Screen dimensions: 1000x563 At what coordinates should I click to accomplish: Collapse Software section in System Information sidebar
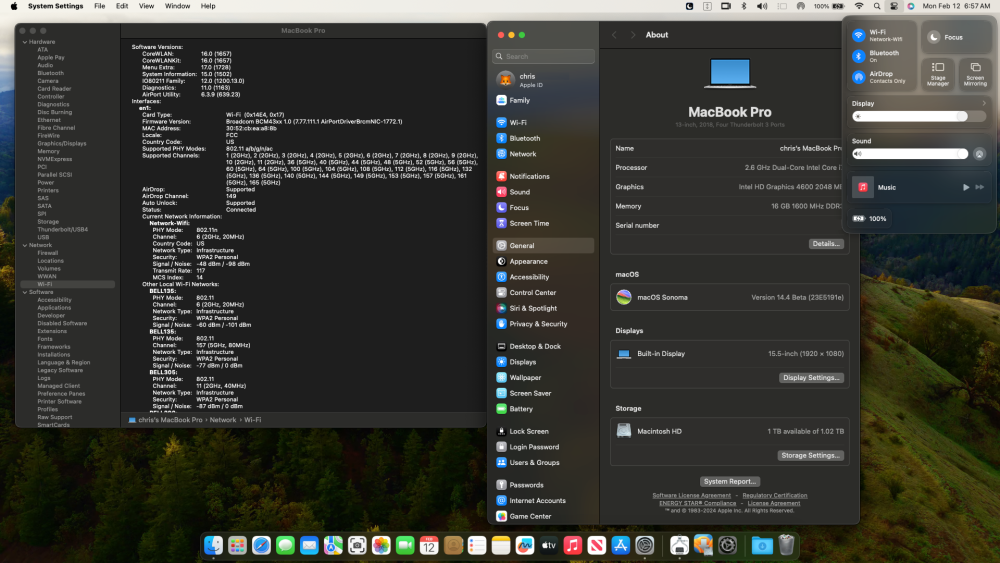tap(25, 293)
